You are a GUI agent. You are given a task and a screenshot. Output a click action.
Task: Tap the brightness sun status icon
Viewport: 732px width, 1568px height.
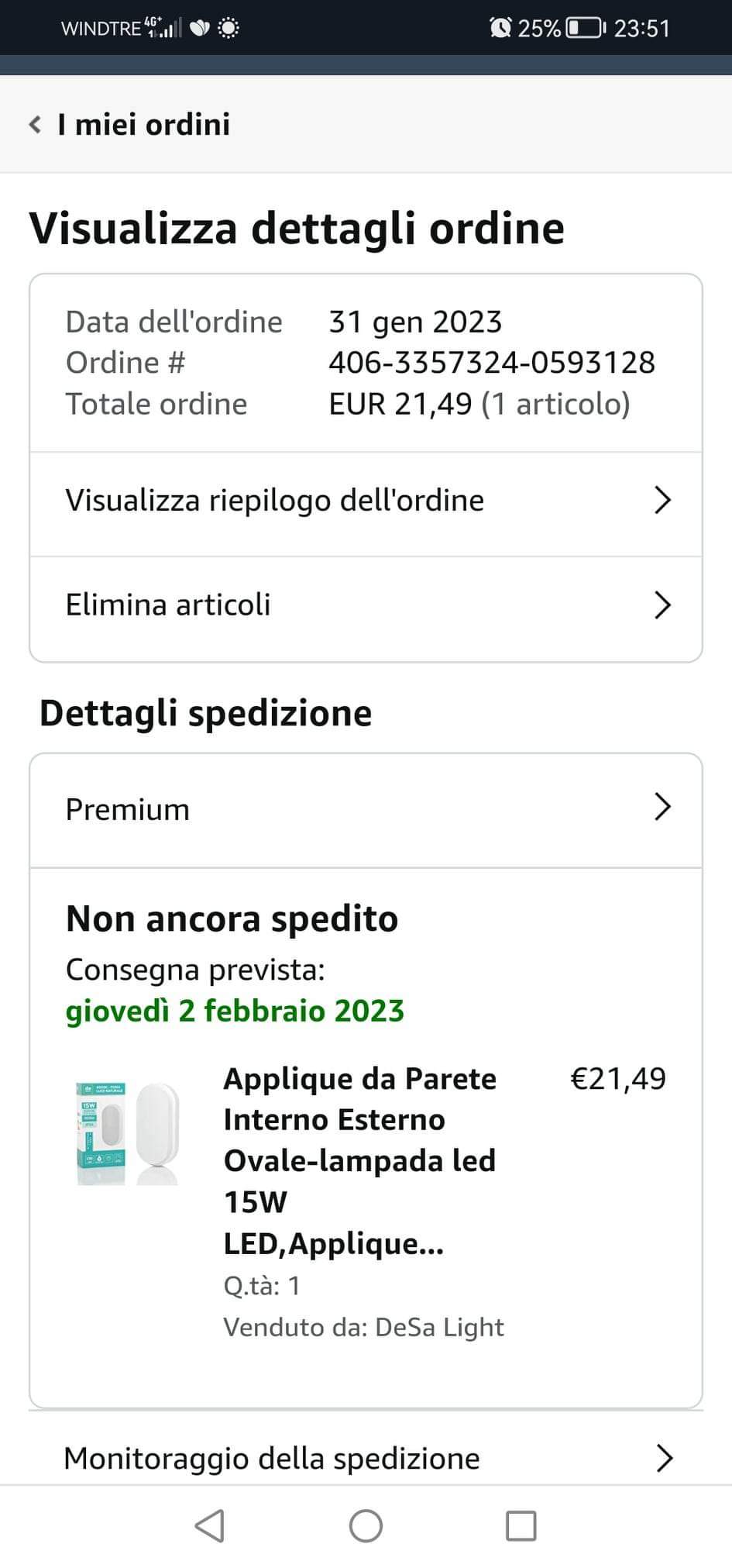[228, 29]
